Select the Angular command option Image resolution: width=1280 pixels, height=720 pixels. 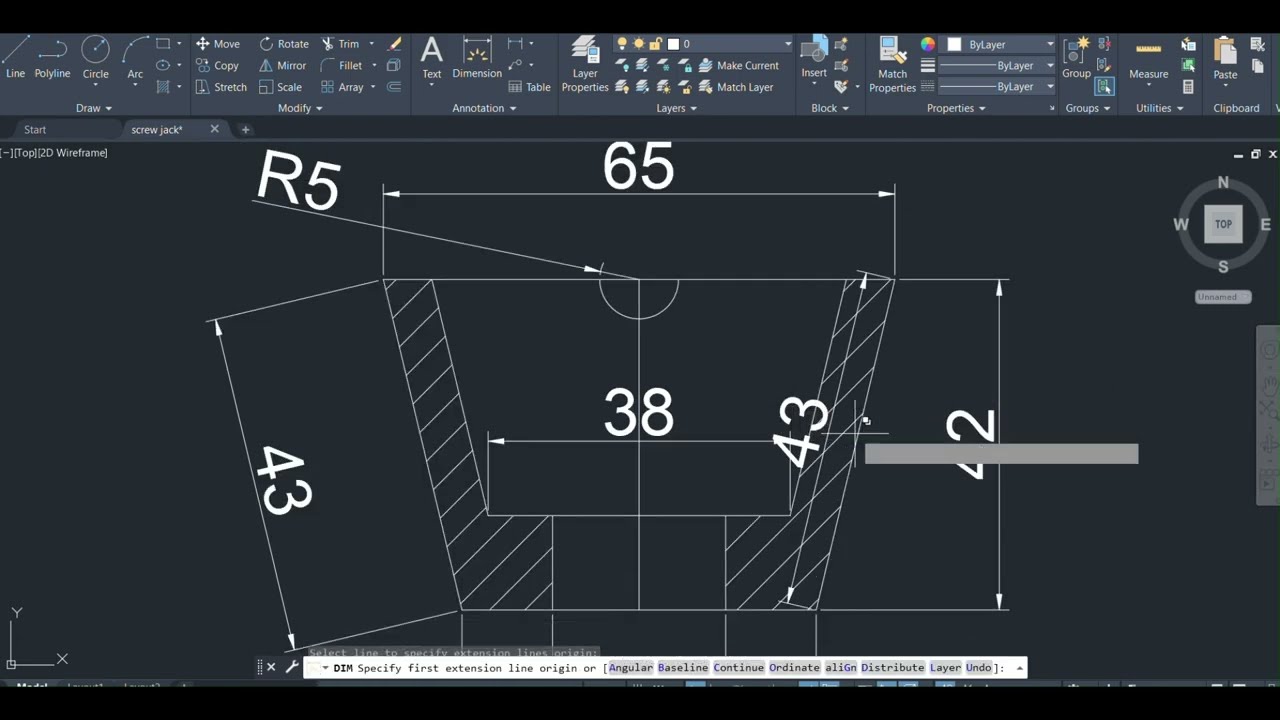(x=630, y=668)
